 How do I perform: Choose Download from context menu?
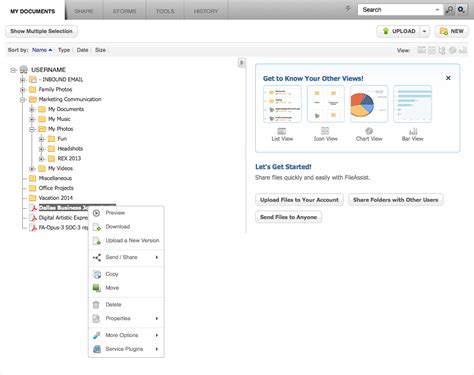click(x=126, y=227)
